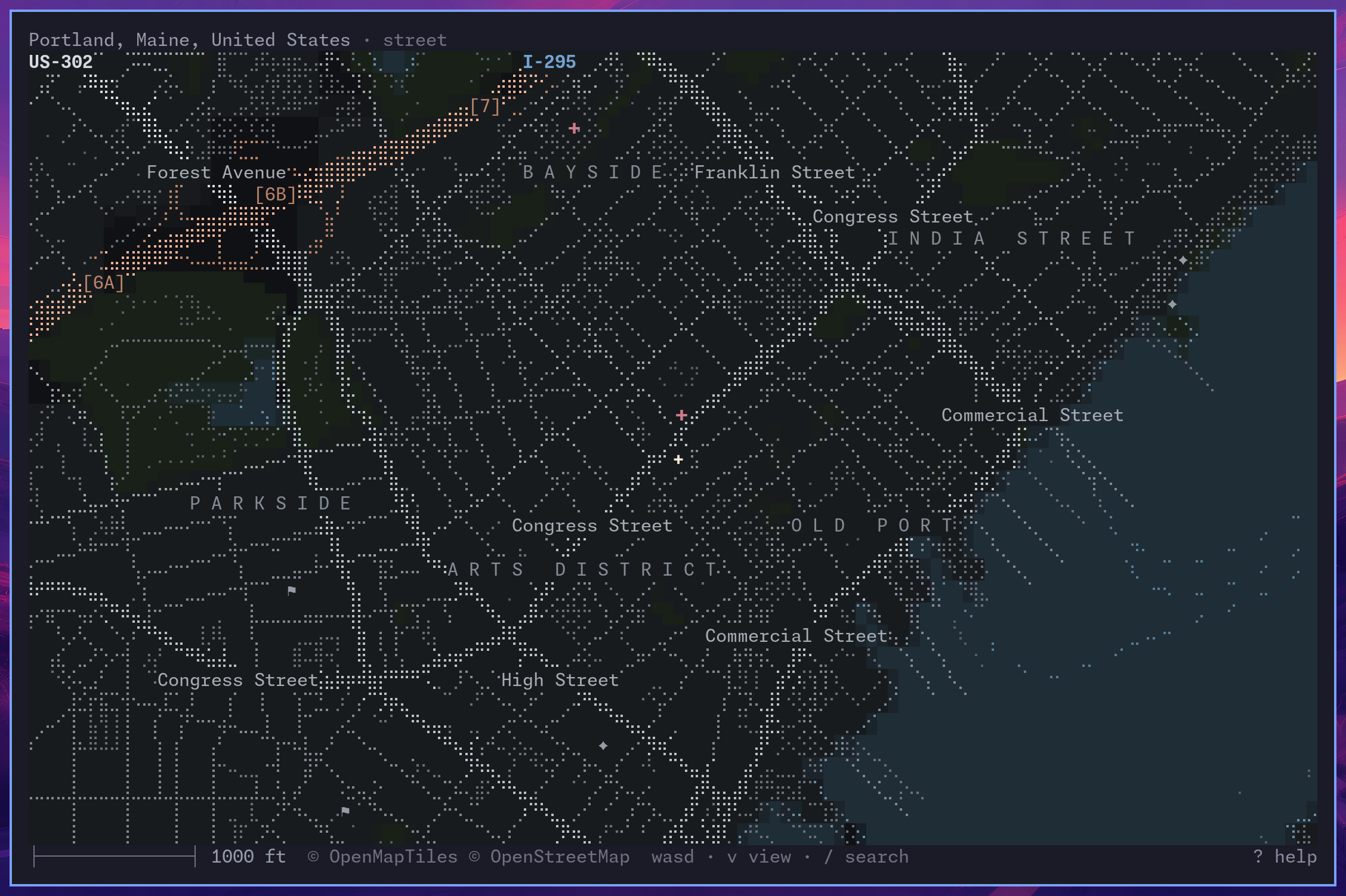Click the Congress Street label left of High Street
Image resolution: width=1346 pixels, height=896 pixels.
(237, 680)
